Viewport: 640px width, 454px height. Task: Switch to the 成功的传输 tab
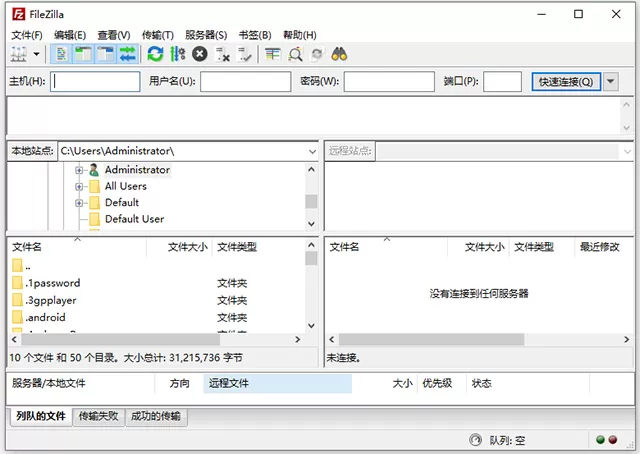point(156,416)
